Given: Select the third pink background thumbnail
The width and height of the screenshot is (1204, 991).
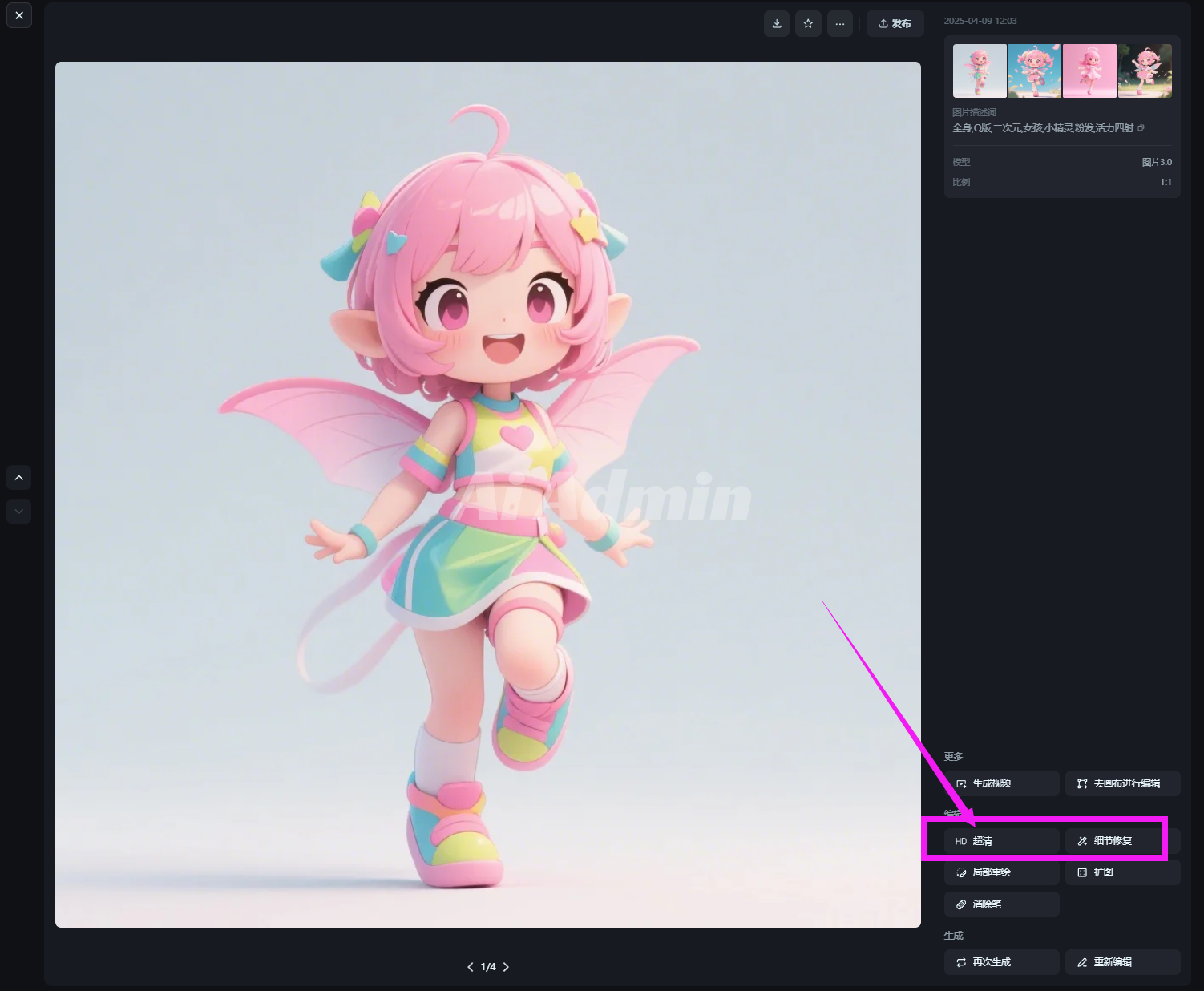Looking at the screenshot, I should tap(1089, 71).
